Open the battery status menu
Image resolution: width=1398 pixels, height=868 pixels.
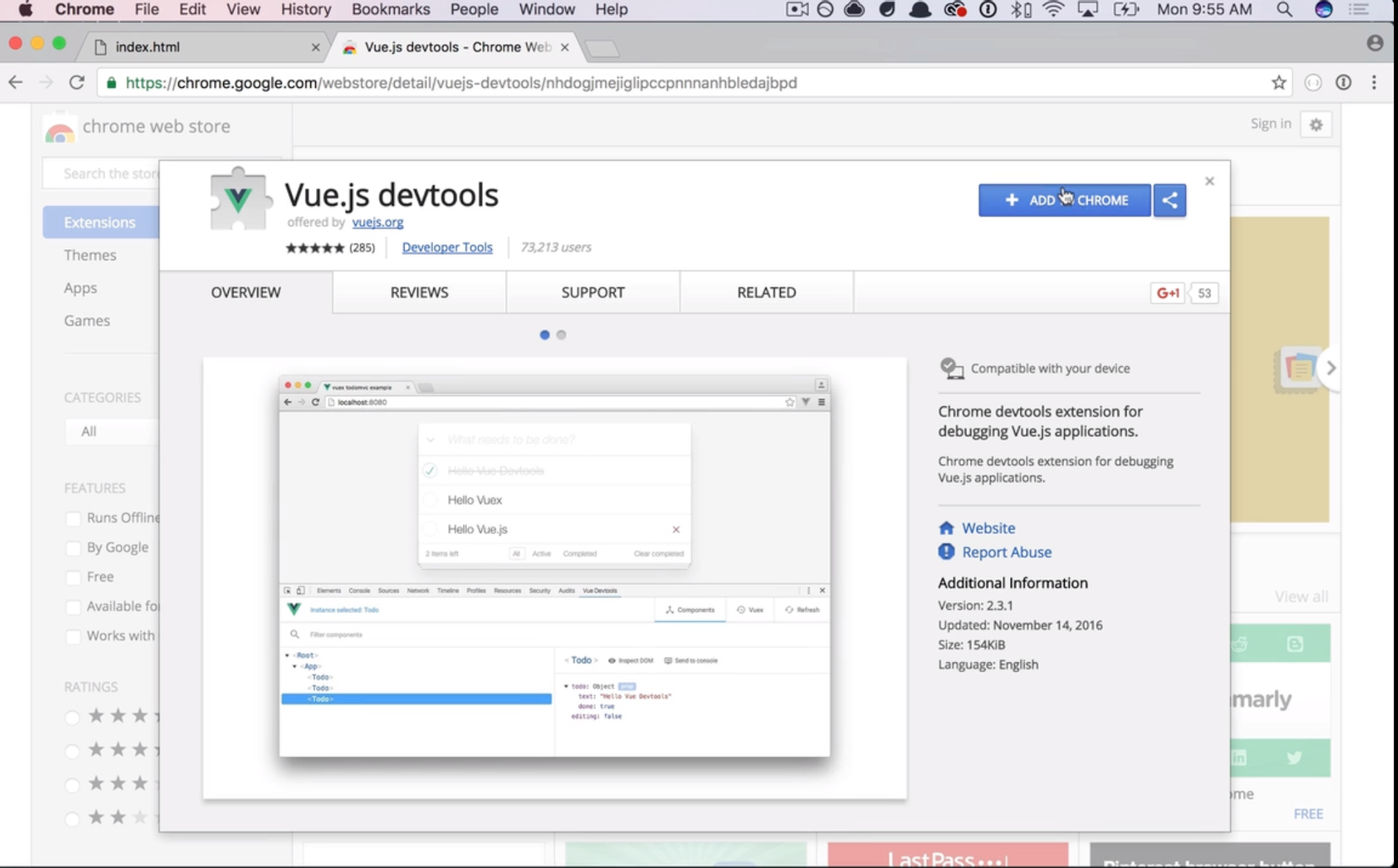coord(1125,9)
